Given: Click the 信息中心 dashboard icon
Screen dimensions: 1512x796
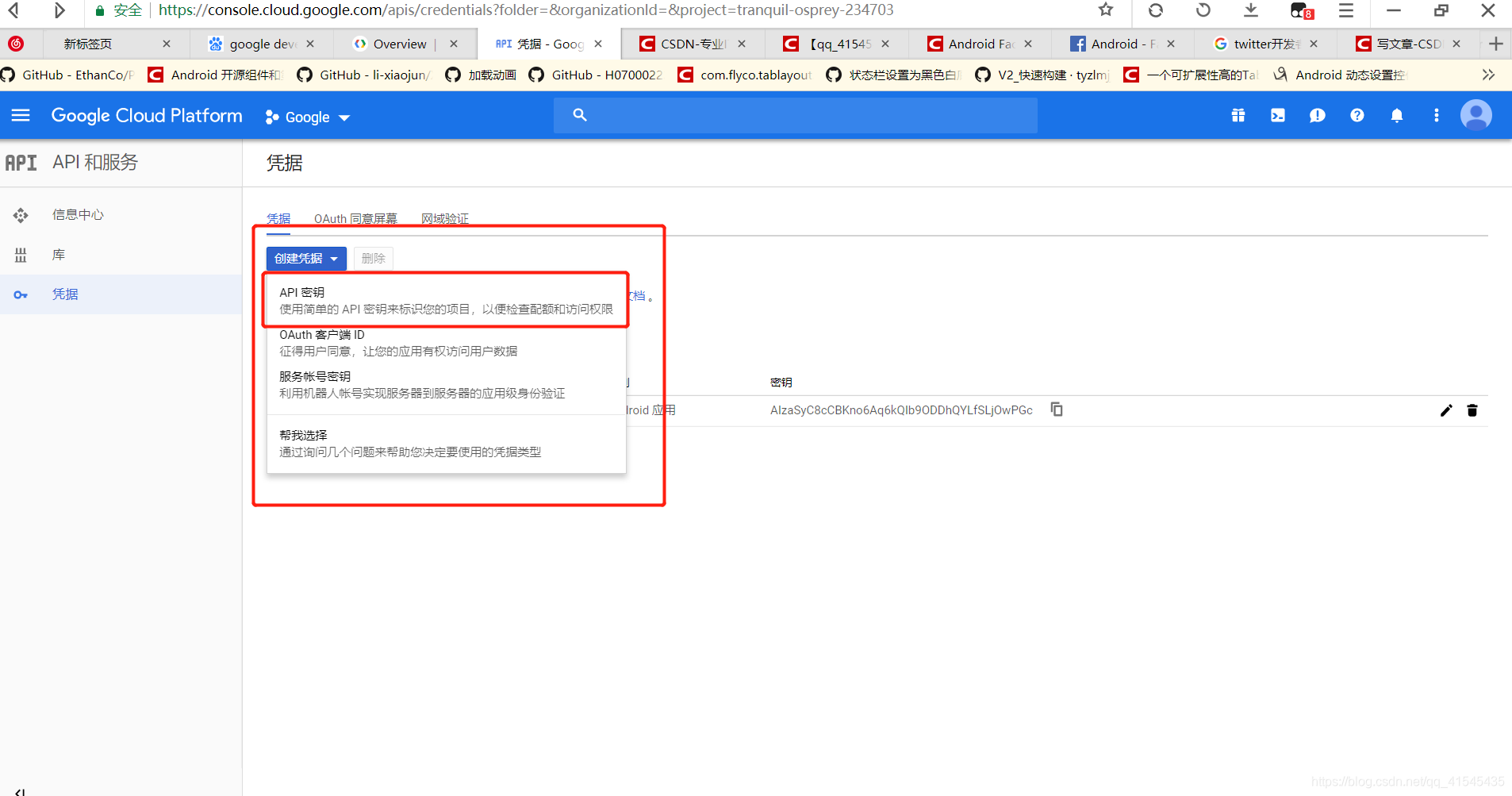Looking at the screenshot, I should tap(21, 215).
